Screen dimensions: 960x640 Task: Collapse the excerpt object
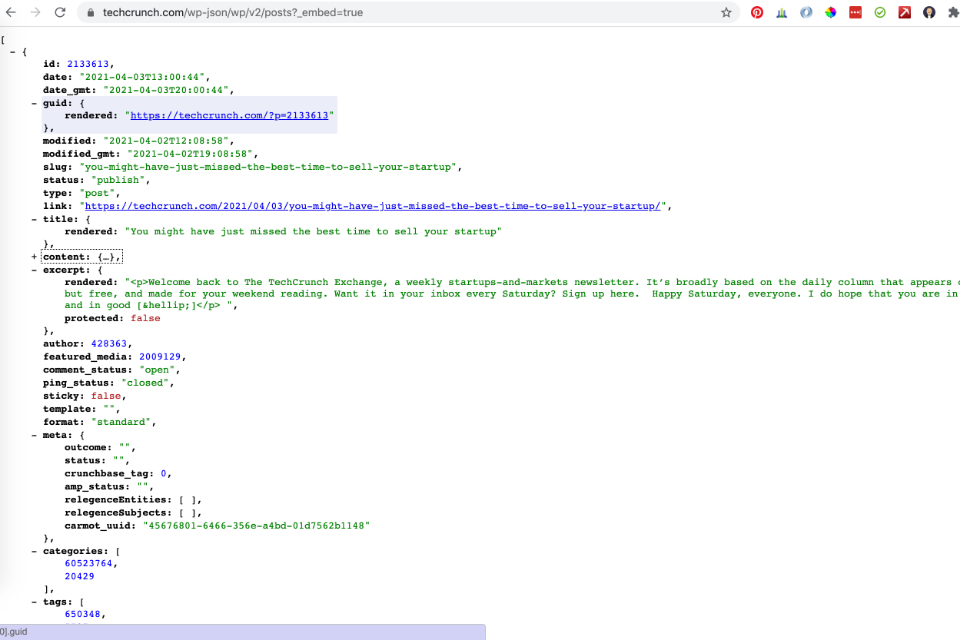coord(34,270)
